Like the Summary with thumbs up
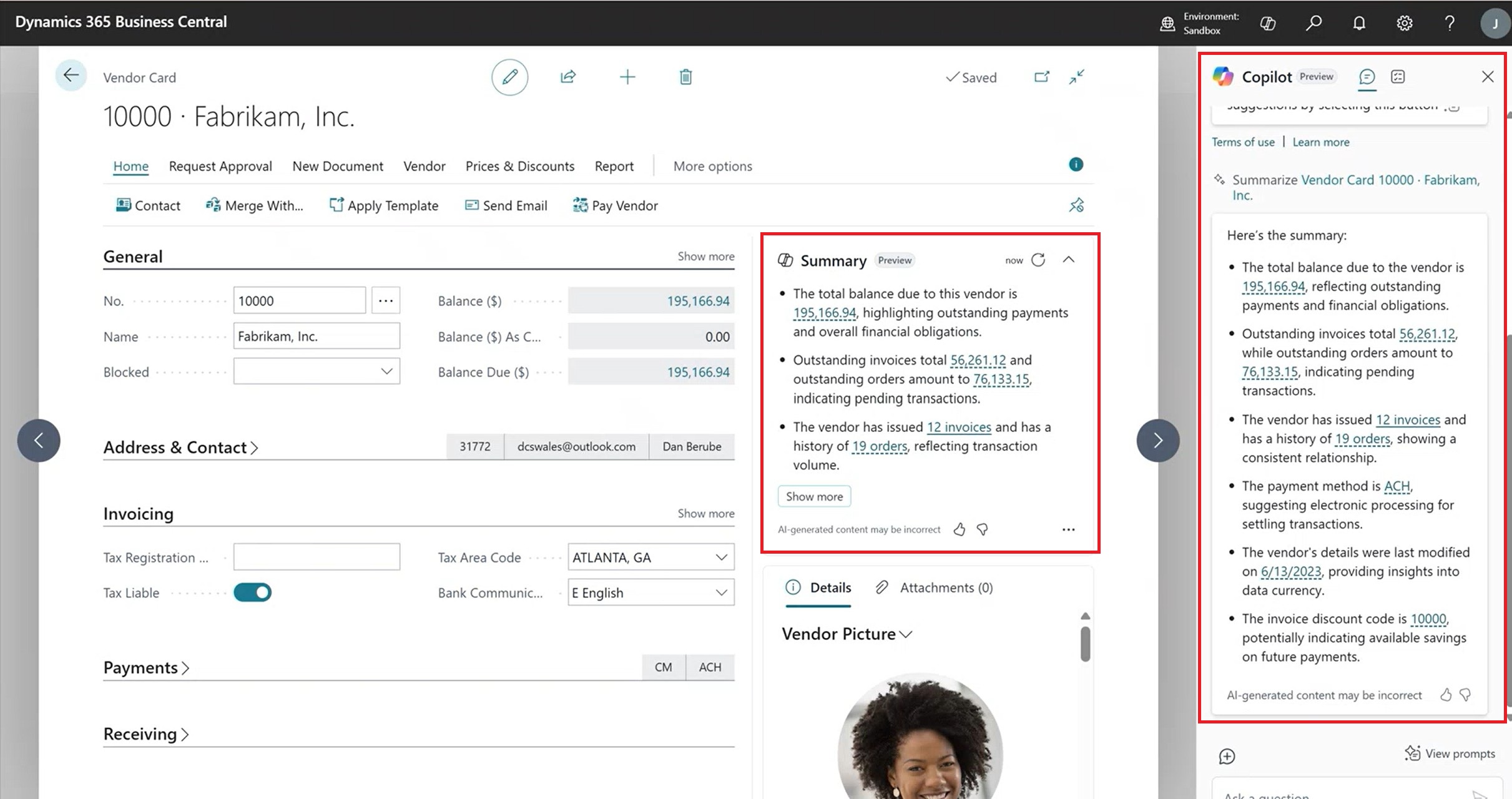The image size is (1512, 799). pyautogui.click(x=959, y=529)
